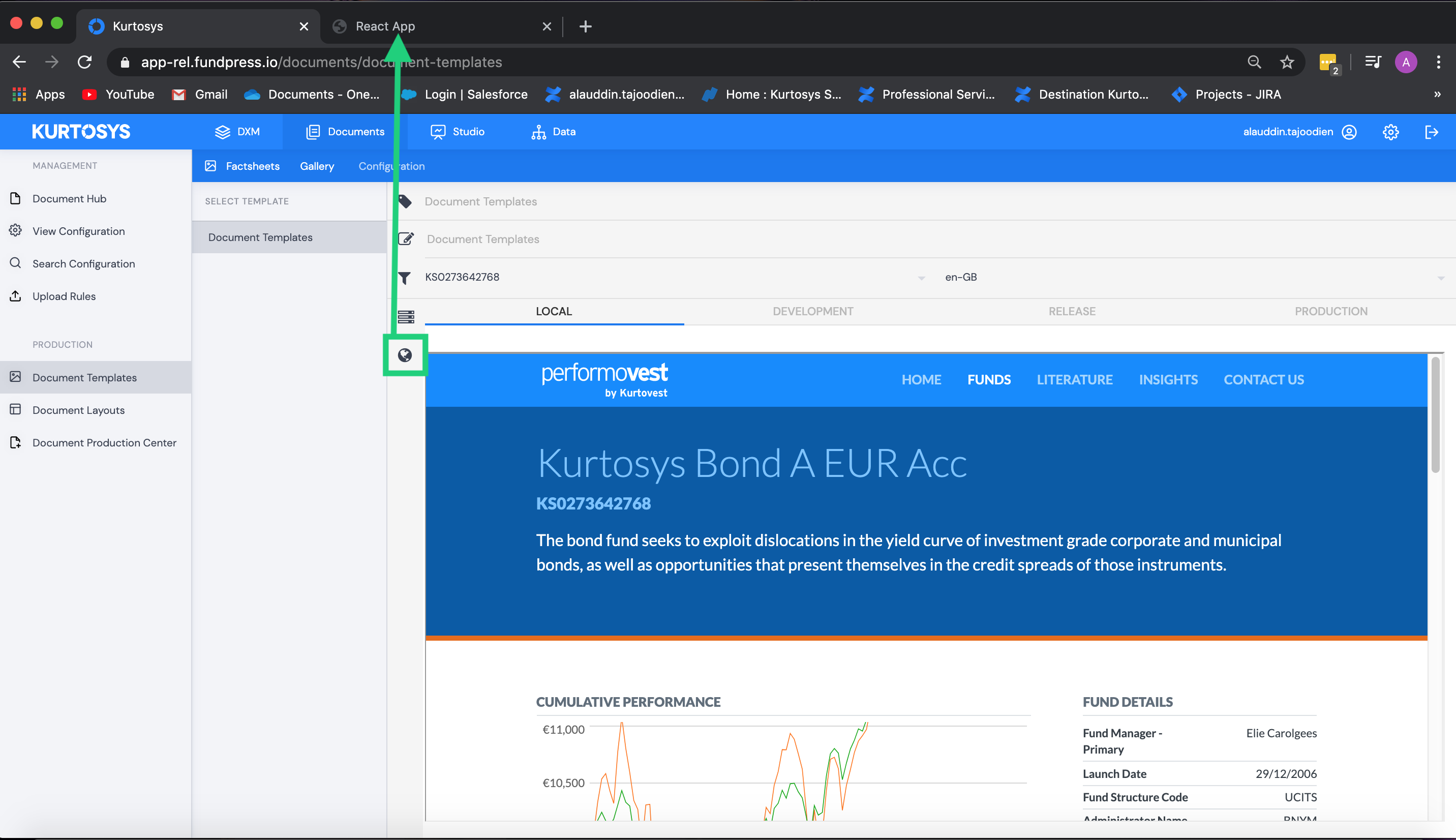Click the Kurtosys logo
The image size is (1456, 840).
click(81, 132)
